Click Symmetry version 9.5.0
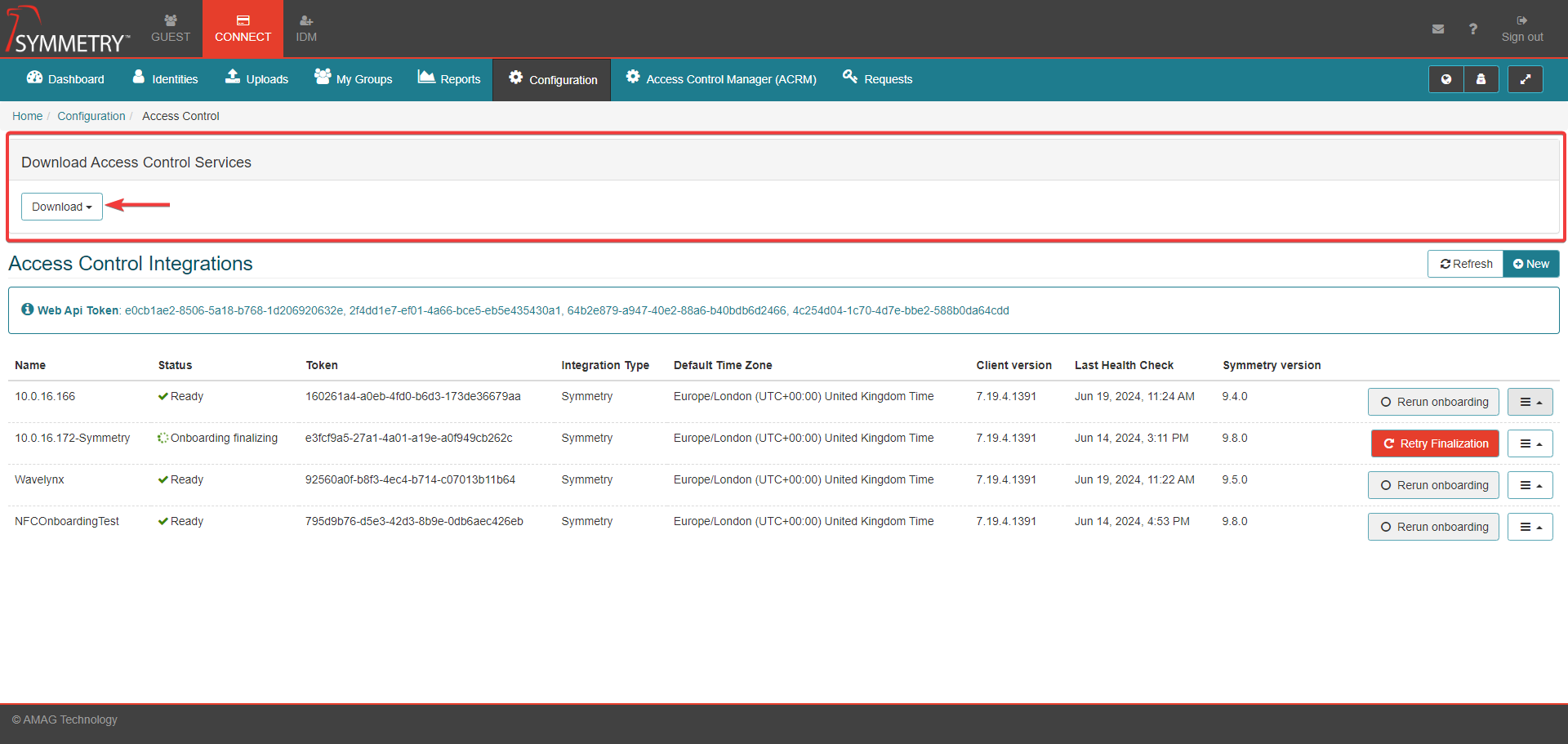Viewport: 1568px width, 744px height. coord(1235,479)
